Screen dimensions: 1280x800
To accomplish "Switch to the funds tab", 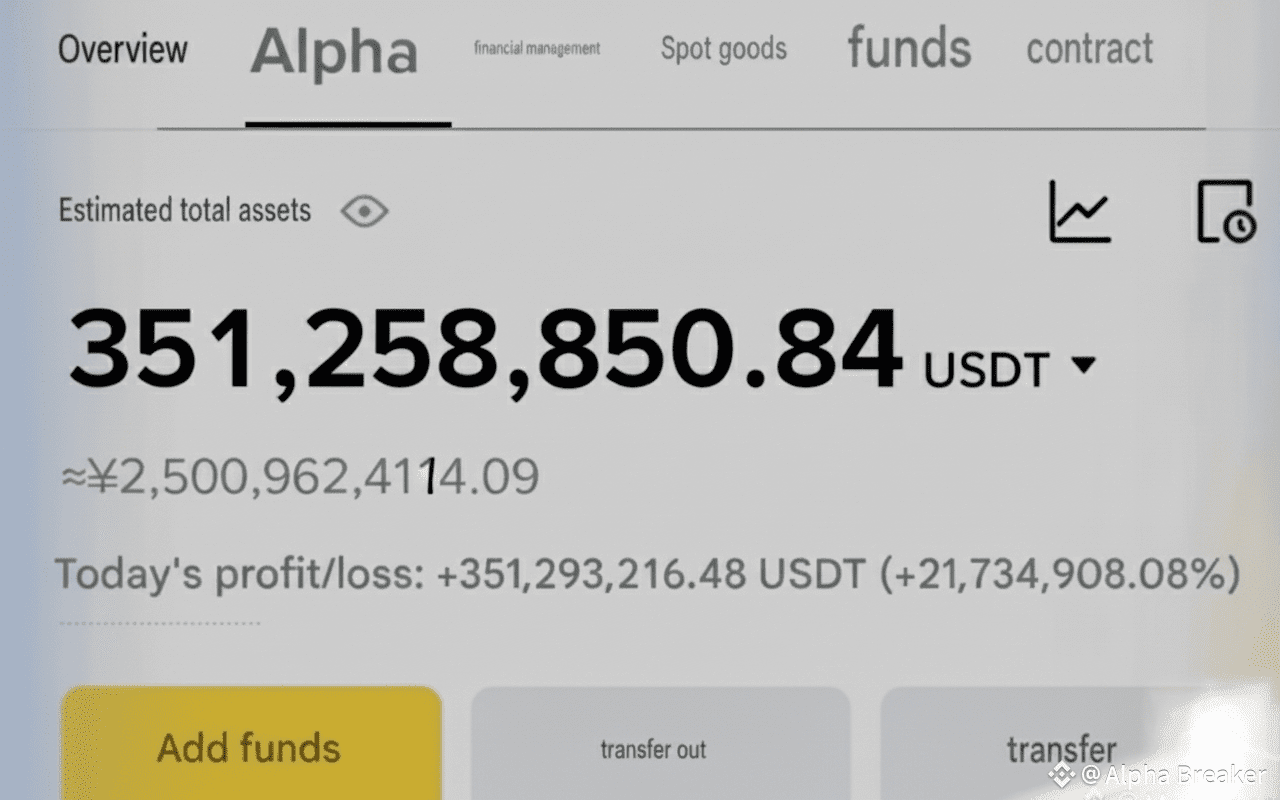I will coord(909,49).
